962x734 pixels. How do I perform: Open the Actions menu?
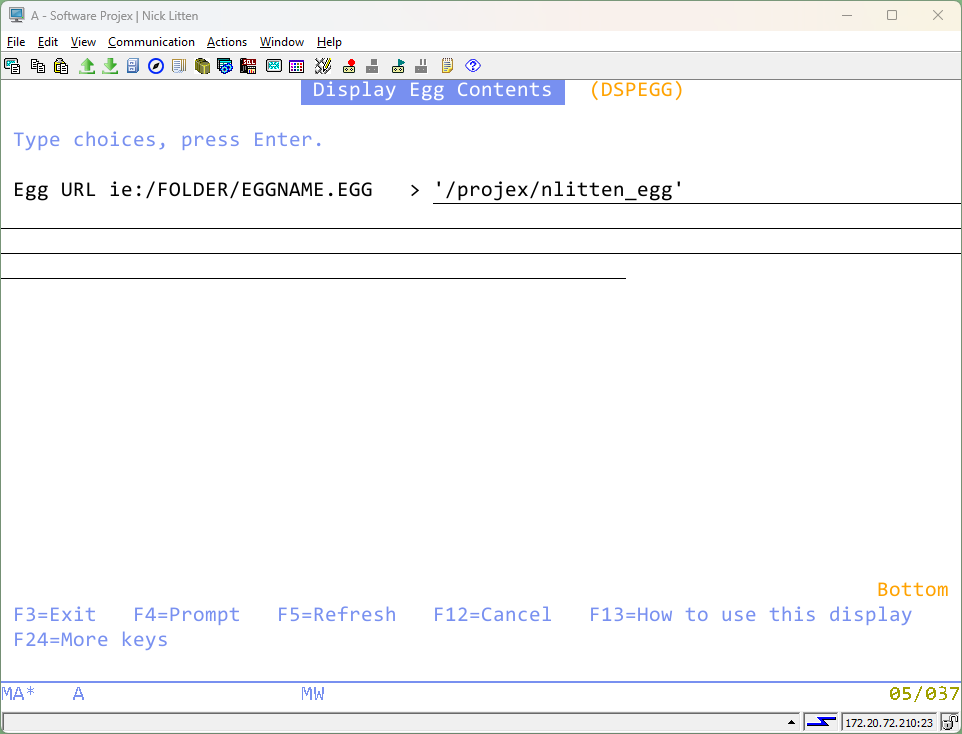point(226,42)
